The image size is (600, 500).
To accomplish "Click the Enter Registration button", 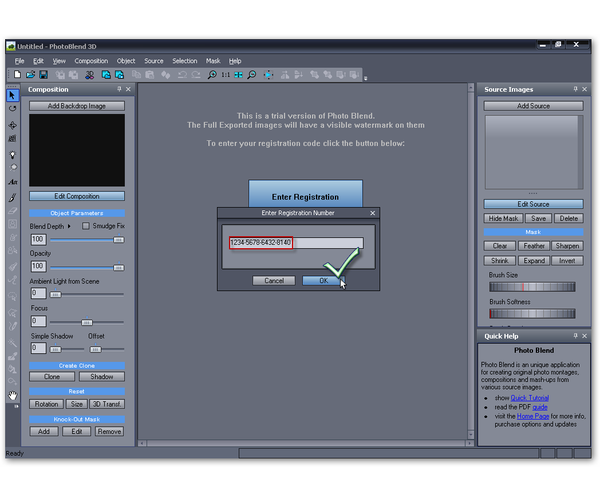I will (305, 194).
